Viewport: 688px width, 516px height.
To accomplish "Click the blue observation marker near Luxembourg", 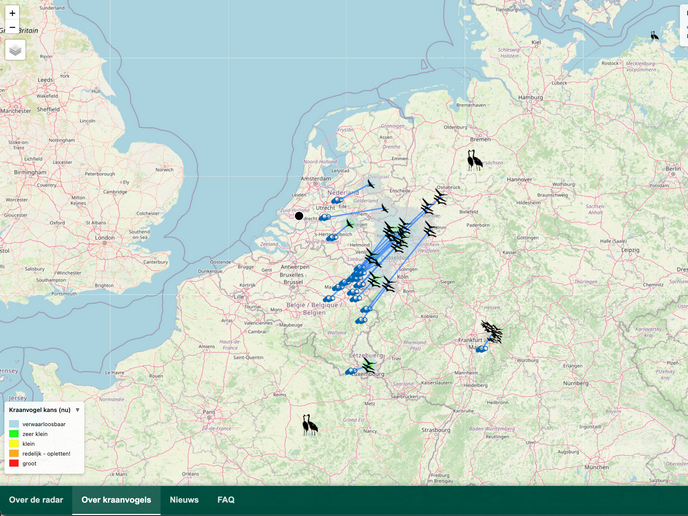I will point(351,372).
